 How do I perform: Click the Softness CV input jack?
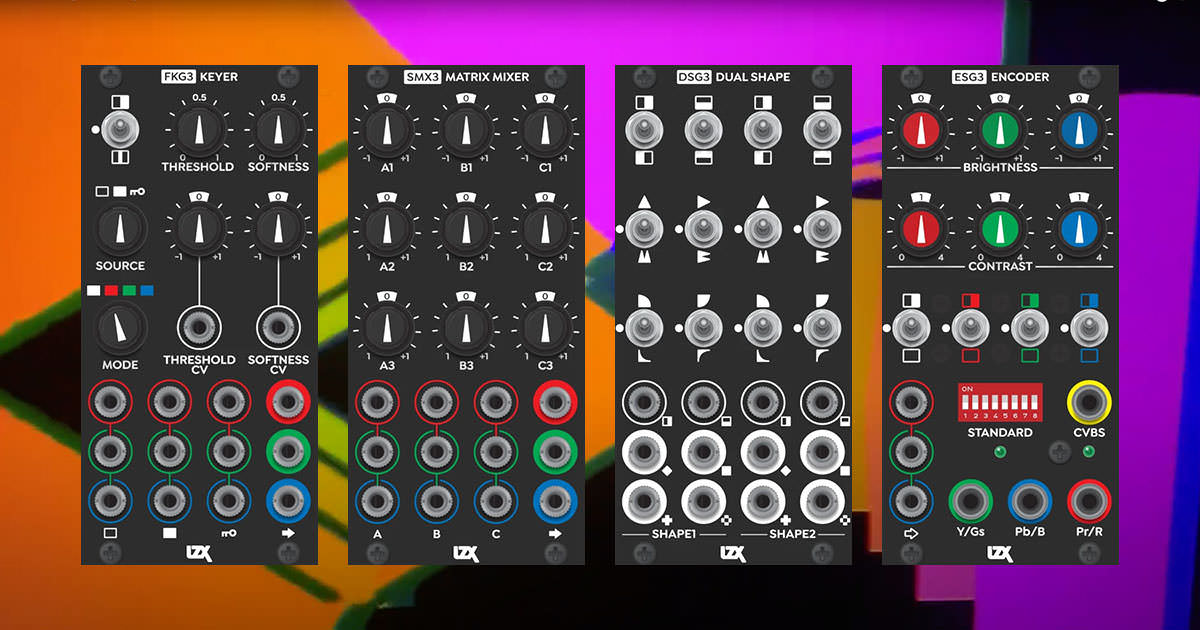(x=278, y=328)
